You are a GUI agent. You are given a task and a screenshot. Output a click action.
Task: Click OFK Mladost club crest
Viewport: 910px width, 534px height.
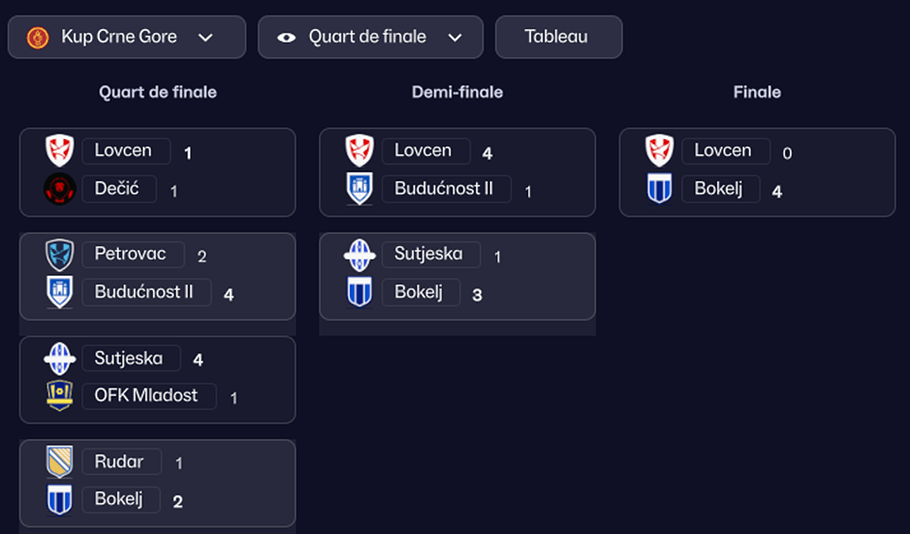click(x=60, y=396)
